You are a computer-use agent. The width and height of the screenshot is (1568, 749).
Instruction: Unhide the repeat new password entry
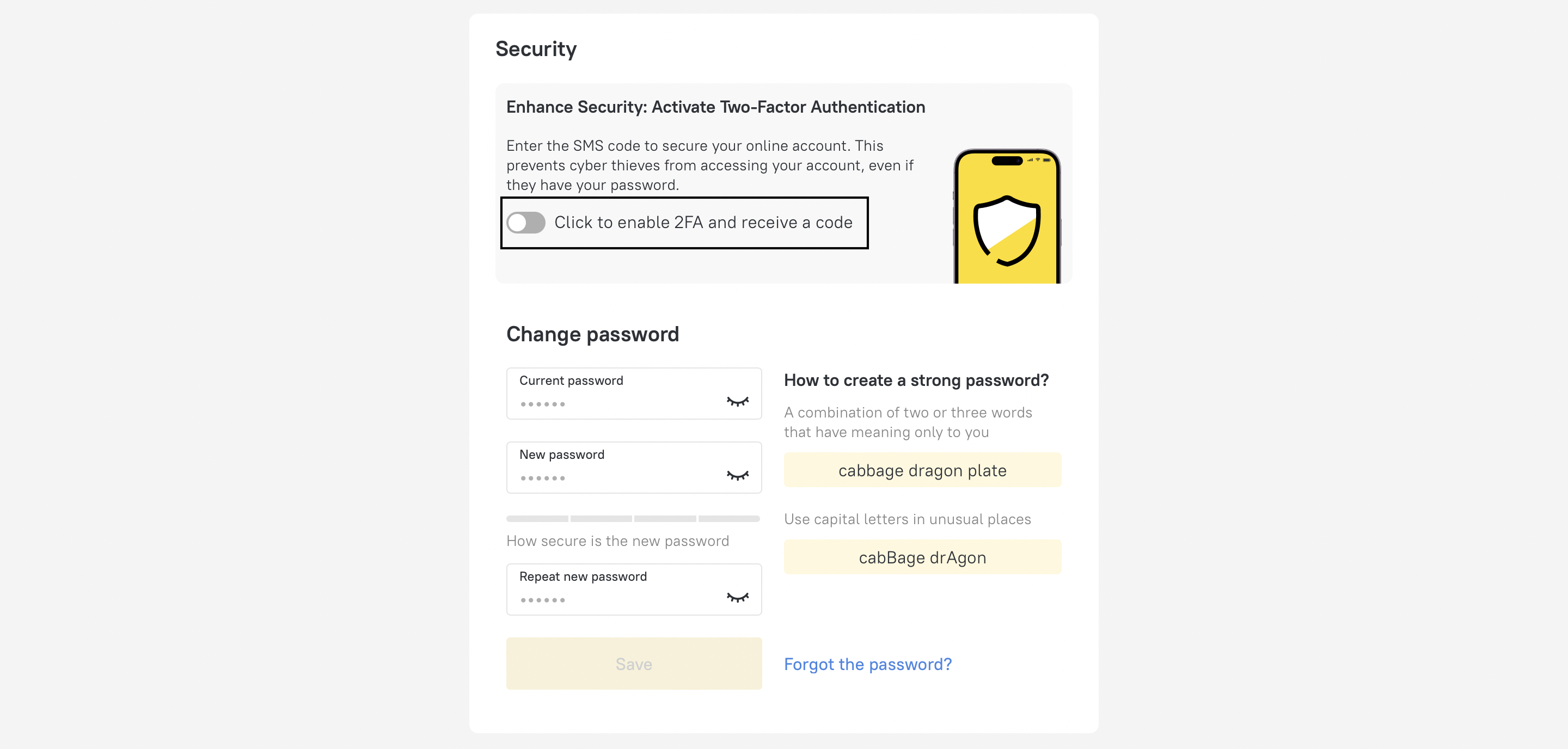point(737,598)
